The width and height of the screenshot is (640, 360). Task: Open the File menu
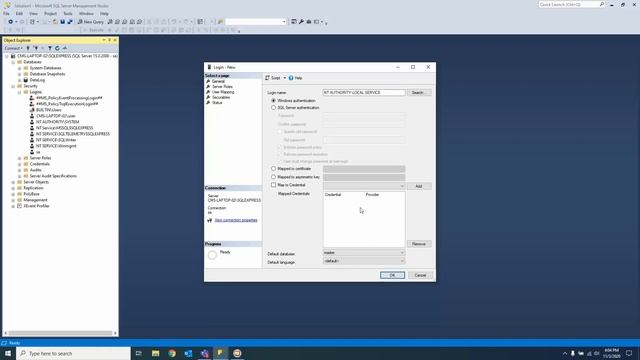tap(6, 13)
